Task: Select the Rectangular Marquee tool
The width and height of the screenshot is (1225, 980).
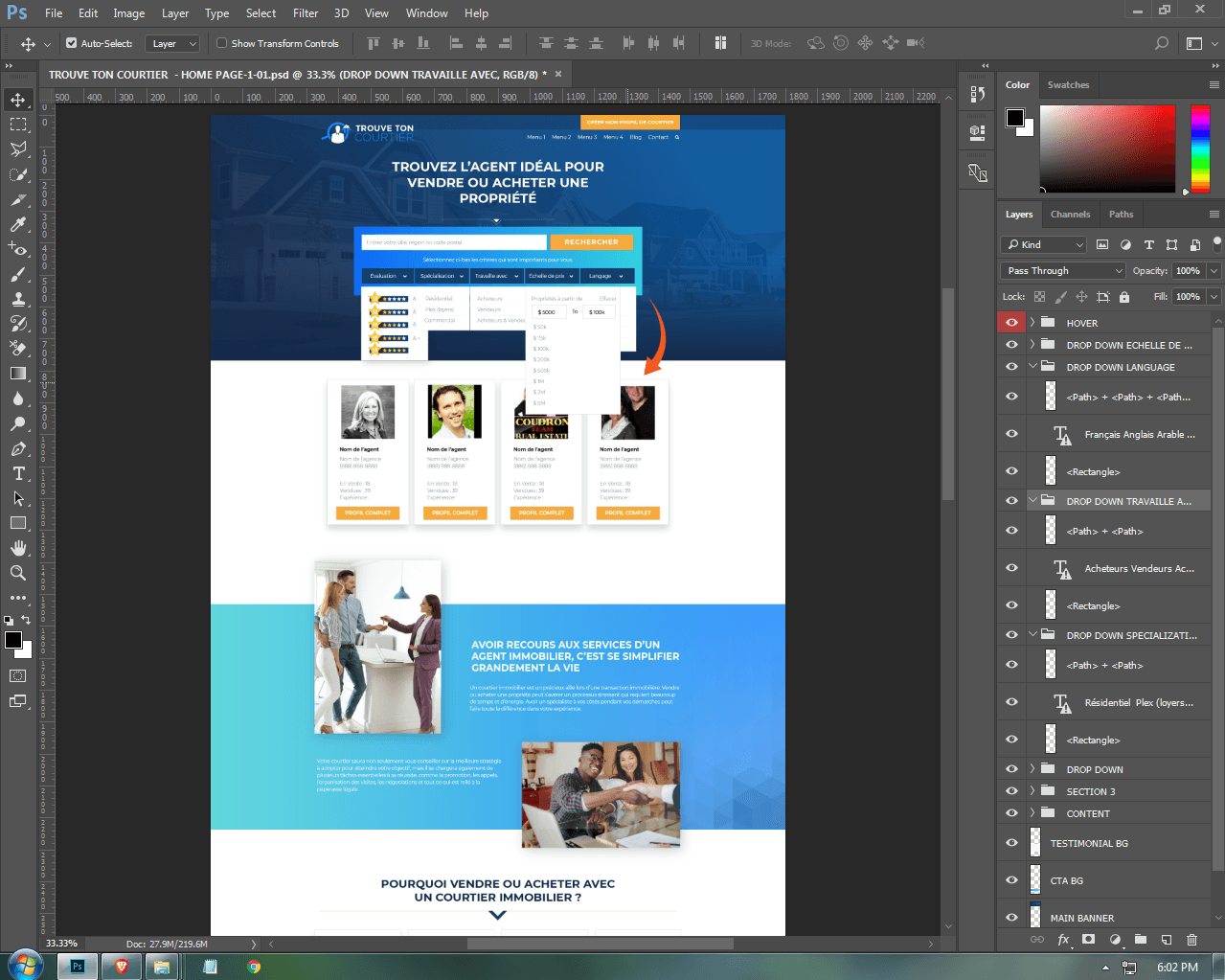Action: pos(18,125)
